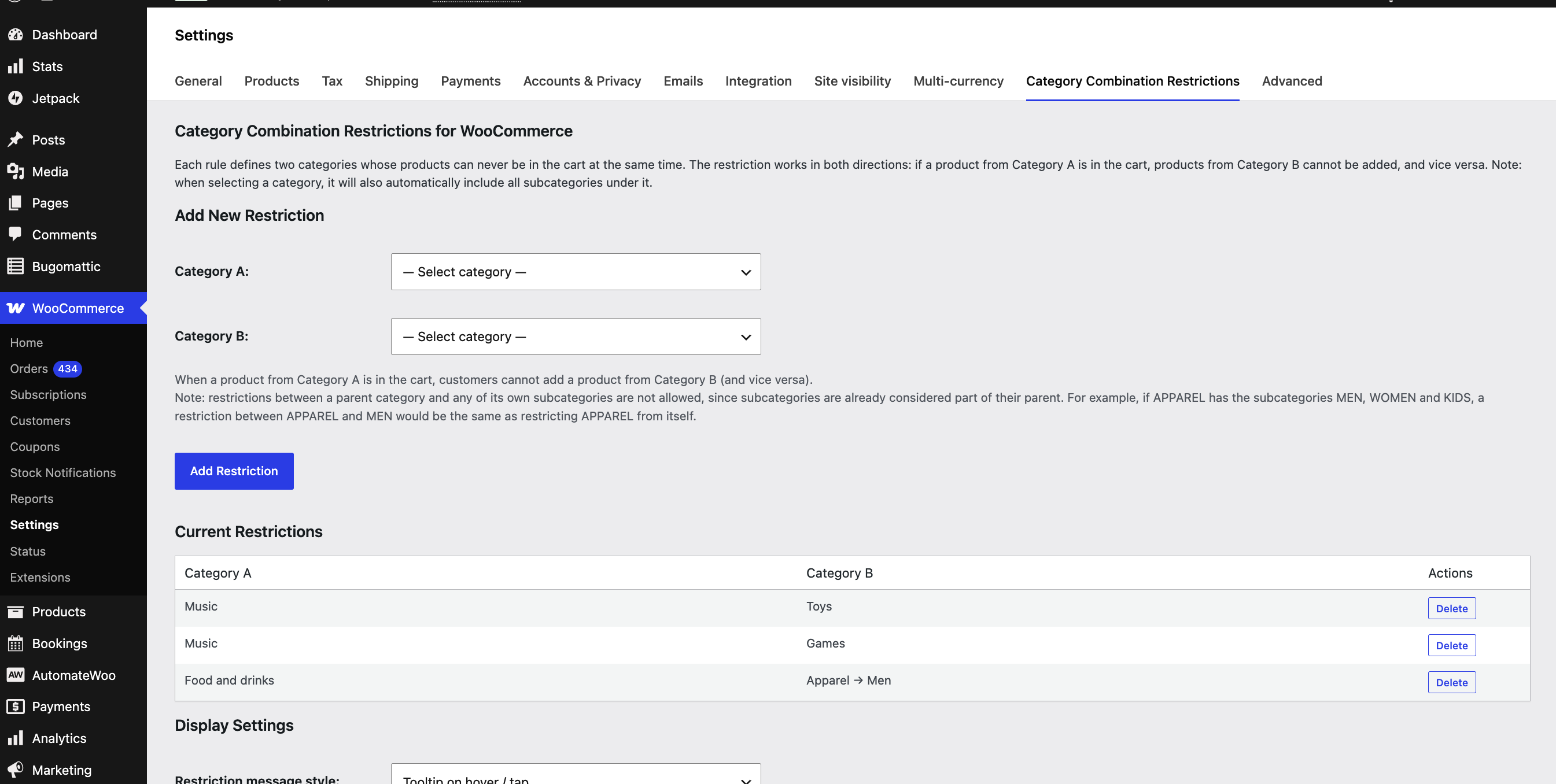Viewport: 1556px width, 784px height.
Task: Delete the Music and Games restriction
Action: point(1451,645)
